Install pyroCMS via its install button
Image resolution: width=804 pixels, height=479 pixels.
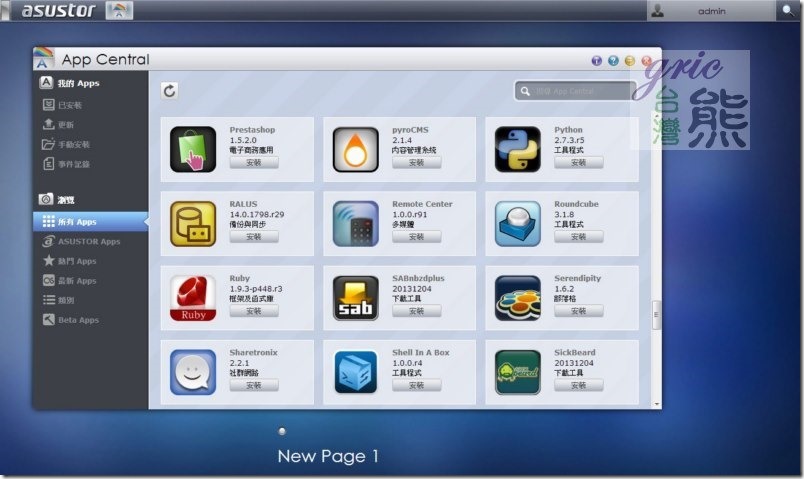click(x=416, y=163)
